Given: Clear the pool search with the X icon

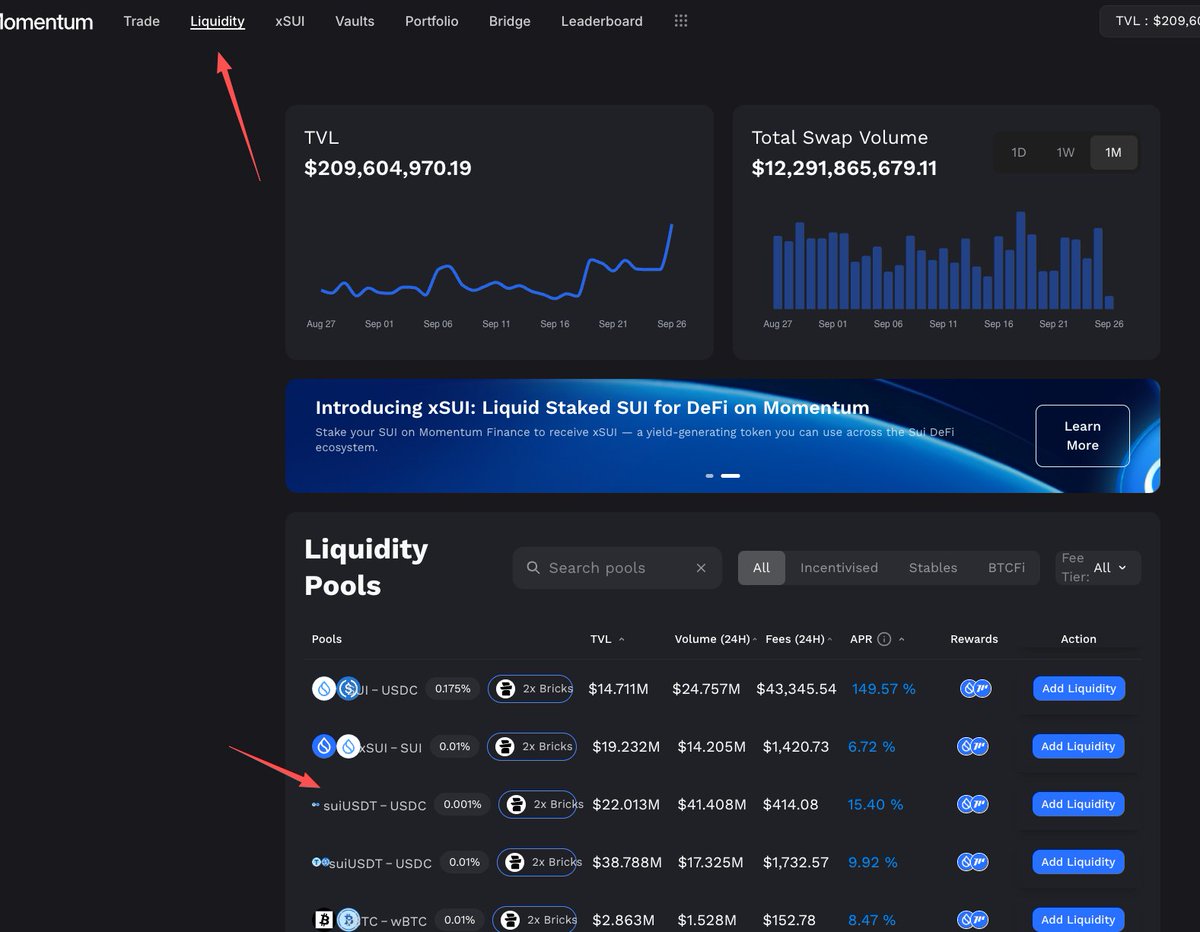Looking at the screenshot, I should pos(701,568).
